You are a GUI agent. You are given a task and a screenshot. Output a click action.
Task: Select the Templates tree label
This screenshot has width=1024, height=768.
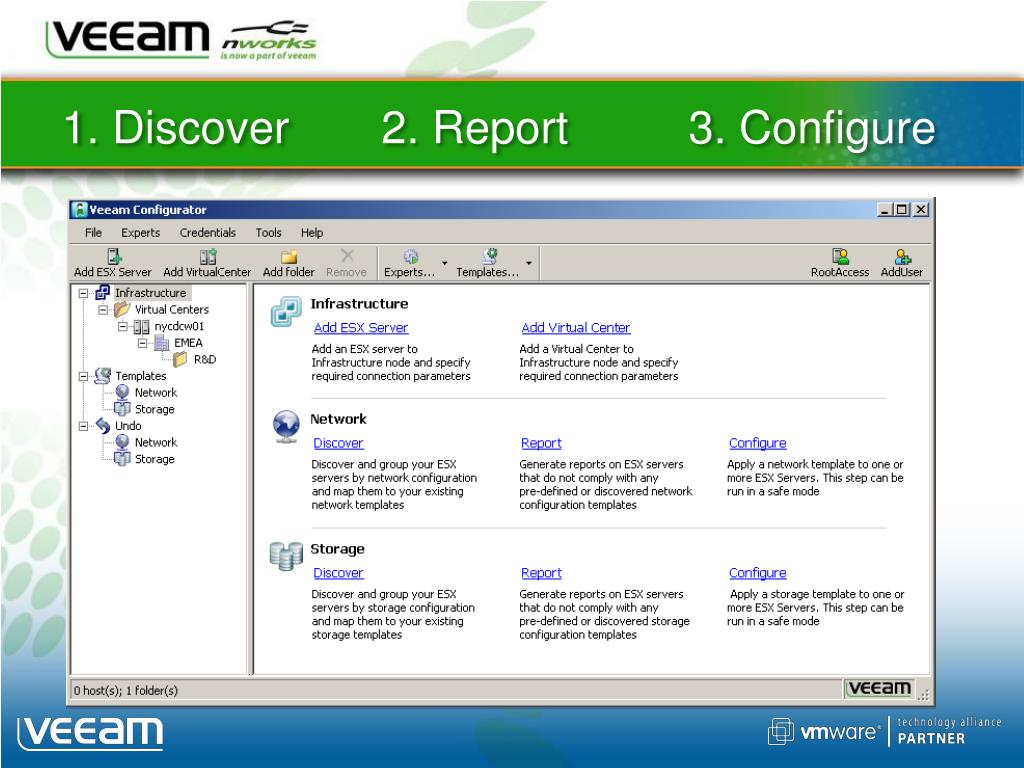click(x=140, y=376)
